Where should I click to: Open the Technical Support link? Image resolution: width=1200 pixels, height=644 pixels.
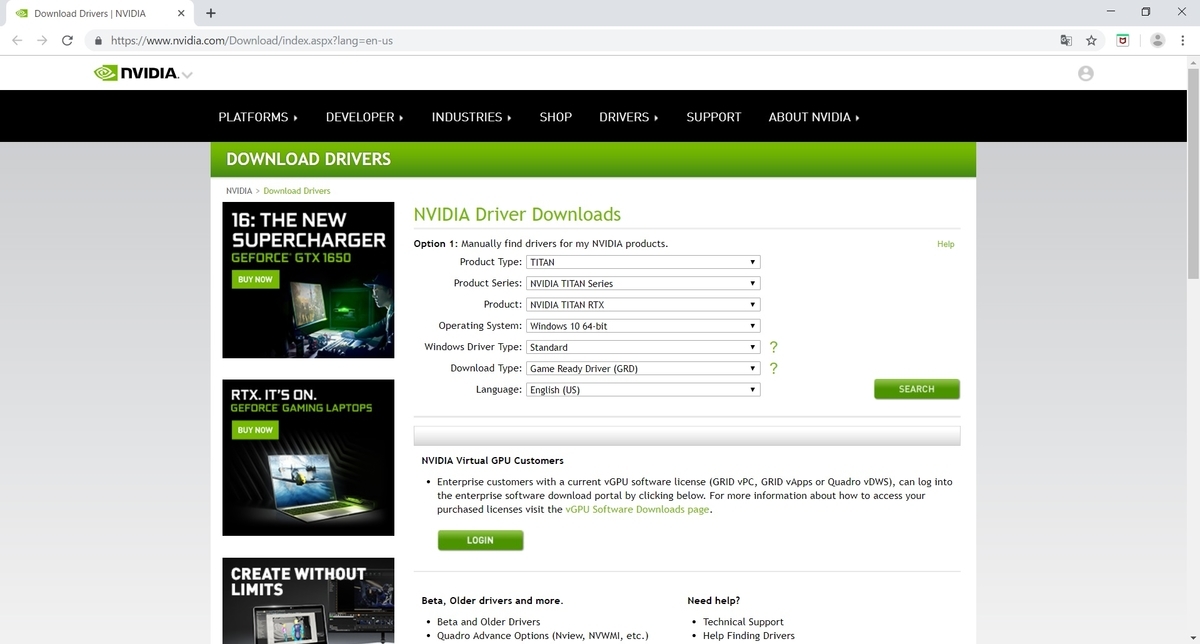point(743,622)
